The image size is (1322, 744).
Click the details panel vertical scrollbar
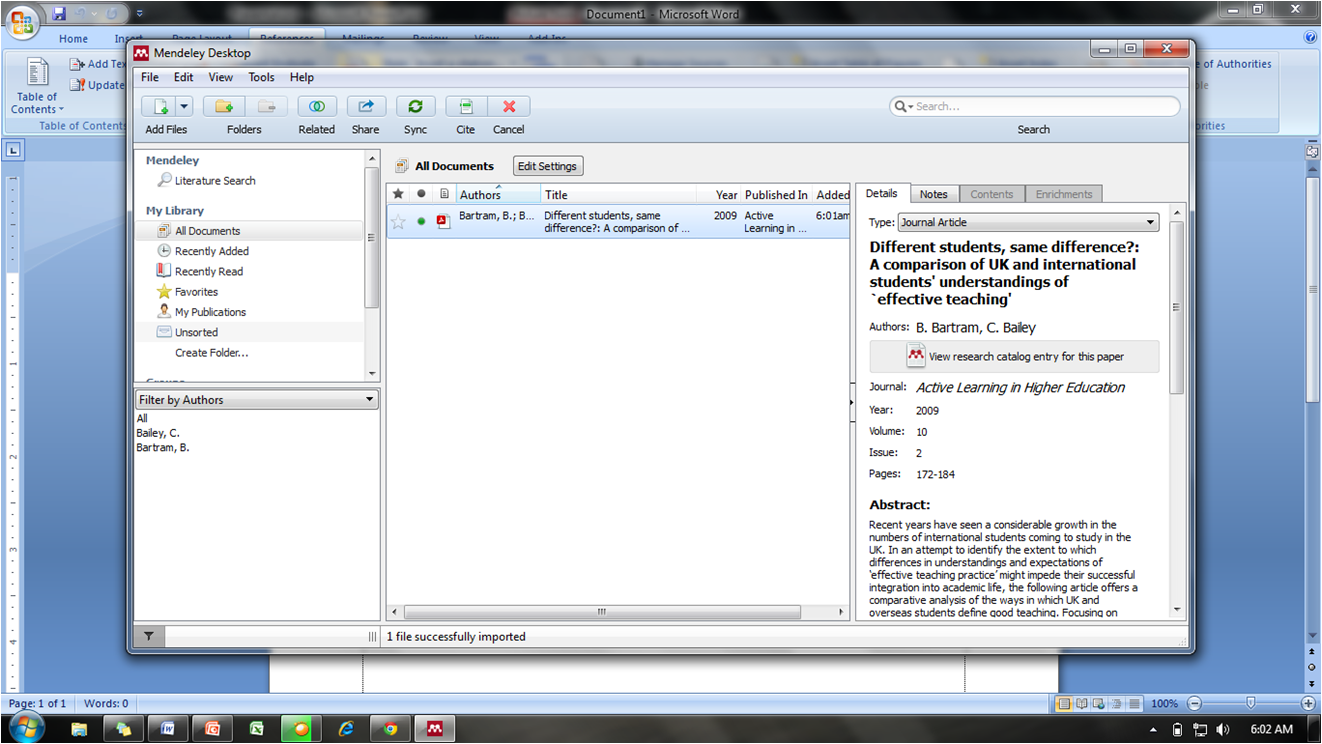[x=1177, y=307]
